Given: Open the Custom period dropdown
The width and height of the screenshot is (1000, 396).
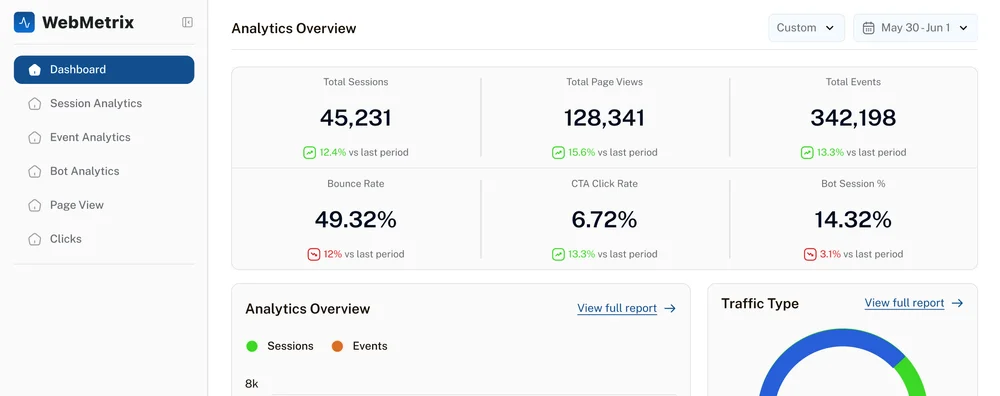Looking at the screenshot, I should (806, 28).
